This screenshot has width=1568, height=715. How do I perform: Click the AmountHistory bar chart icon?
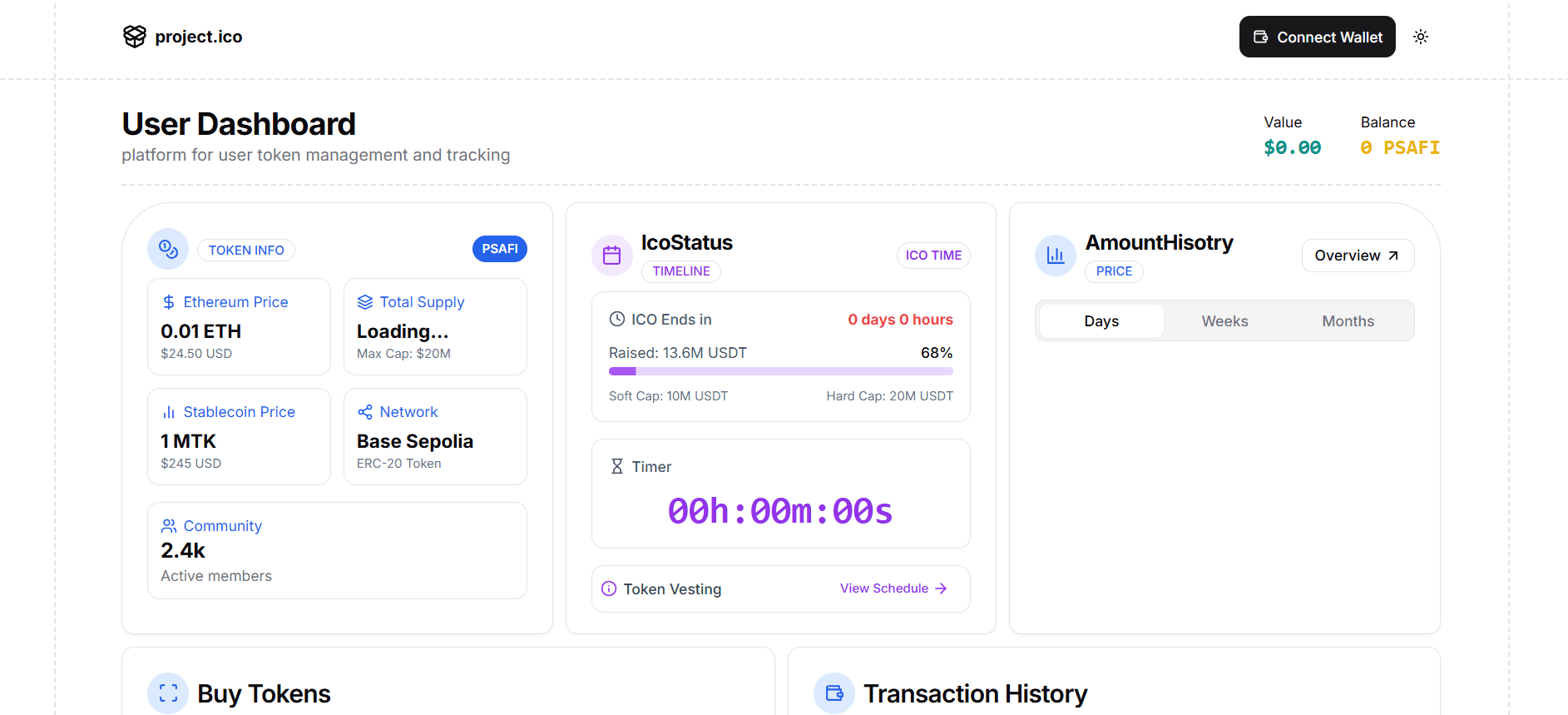tap(1055, 256)
